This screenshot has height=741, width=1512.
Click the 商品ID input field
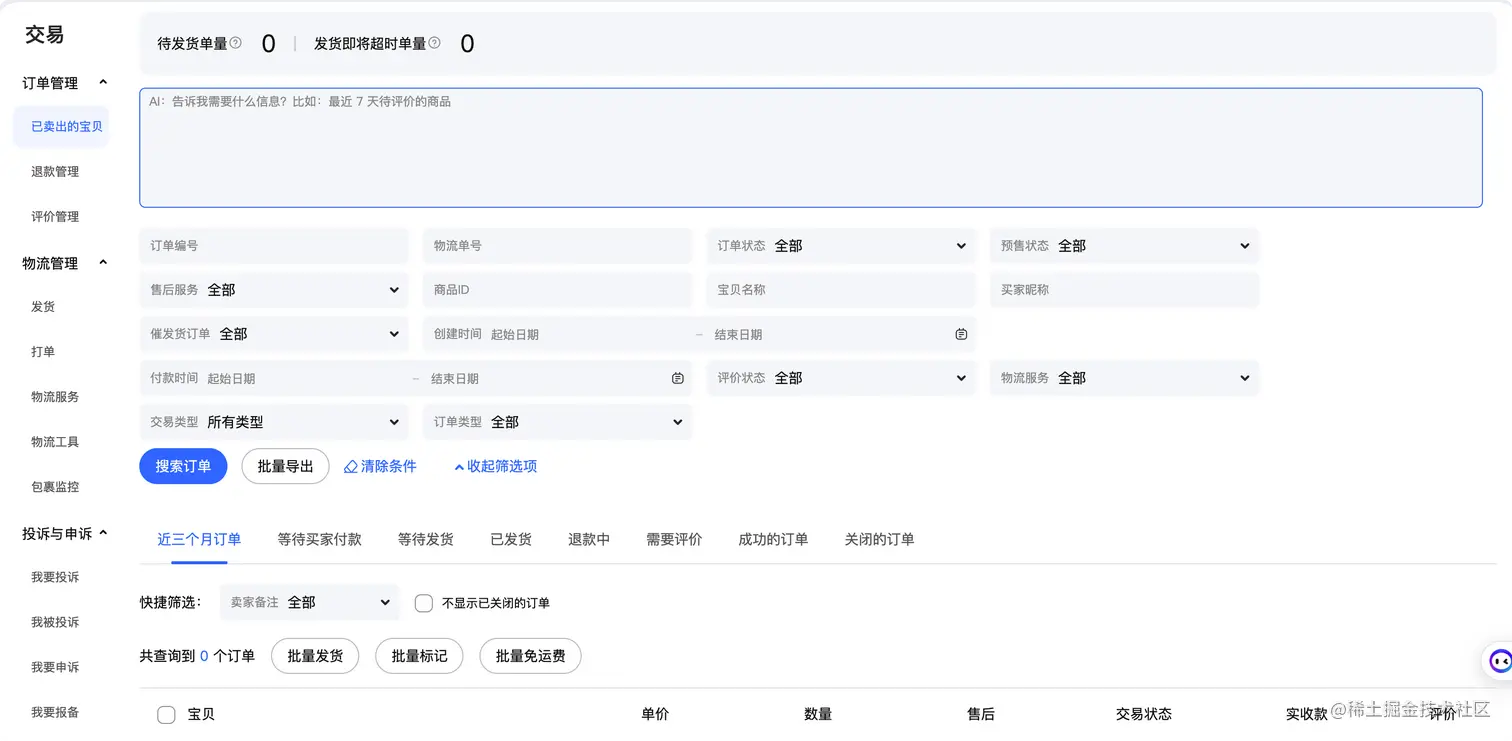[557, 290]
